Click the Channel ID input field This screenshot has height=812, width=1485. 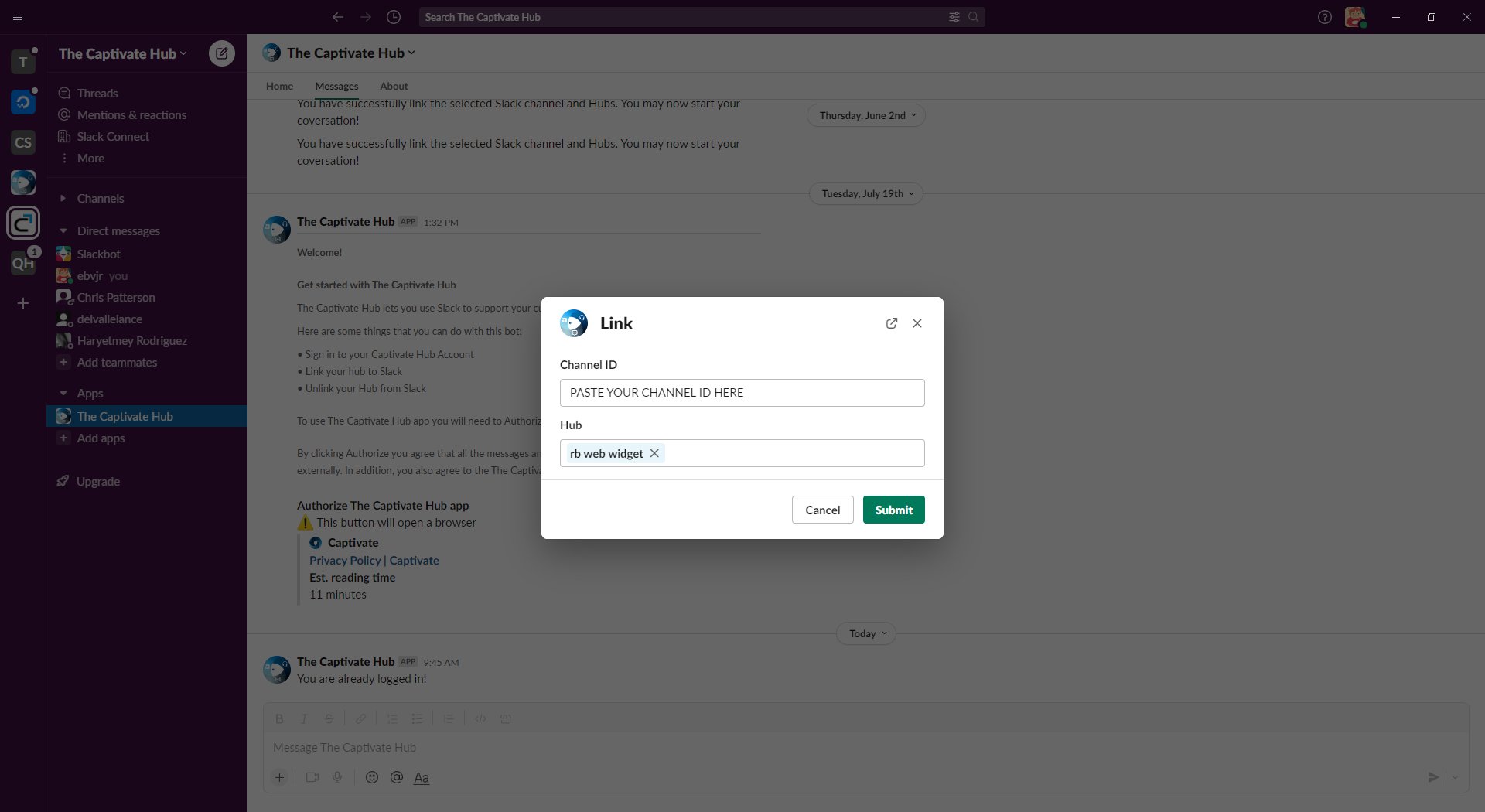[x=742, y=393]
